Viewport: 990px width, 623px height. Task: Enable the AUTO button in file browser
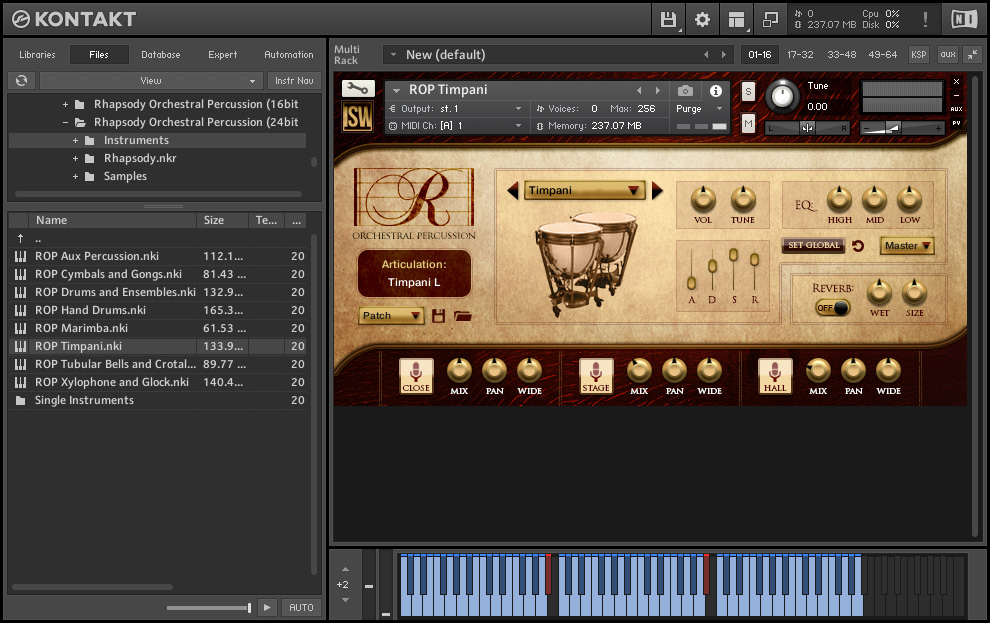[300, 607]
